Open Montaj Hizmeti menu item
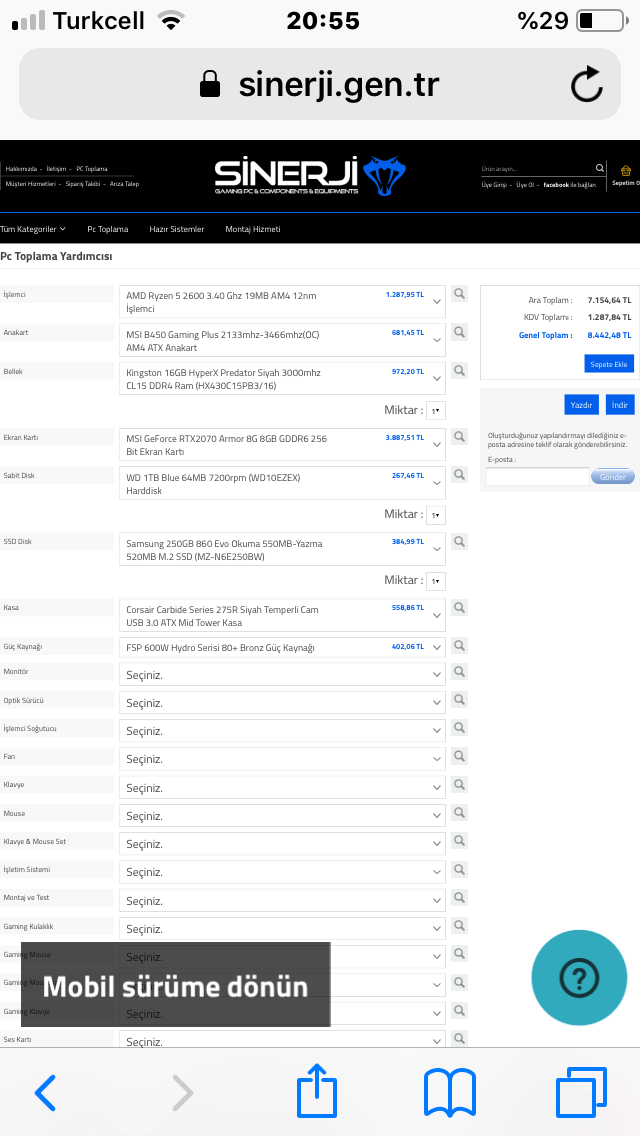This screenshot has width=640, height=1136. tap(253, 229)
